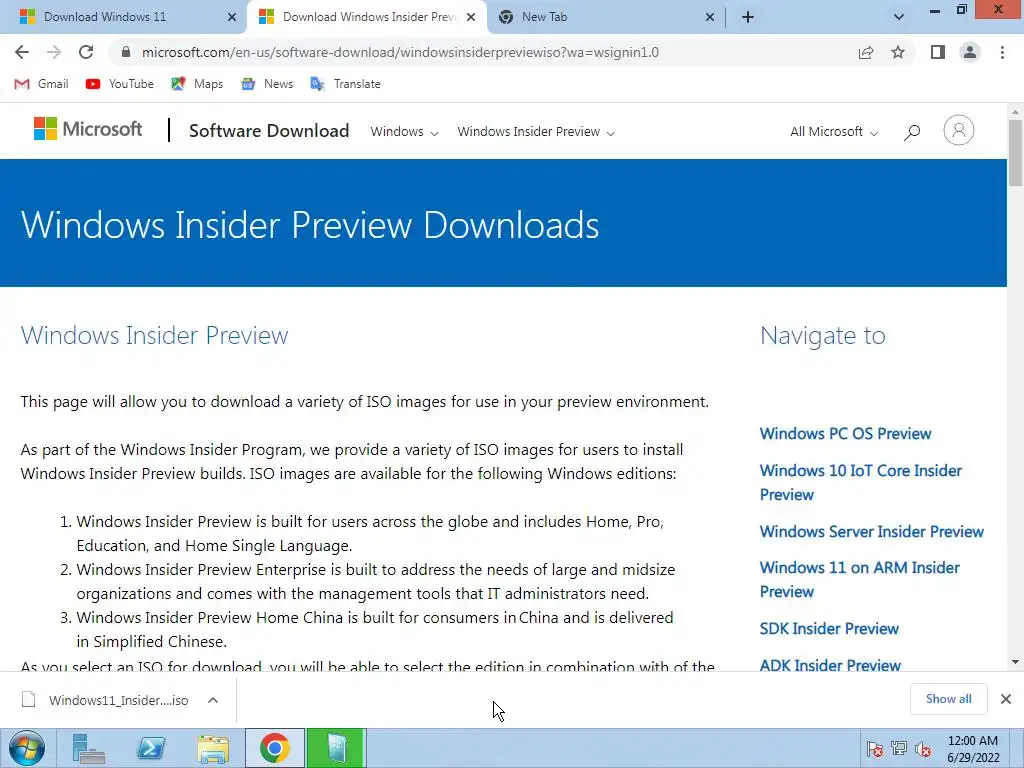
Task: Open the Maps bookmark
Action: 197,84
